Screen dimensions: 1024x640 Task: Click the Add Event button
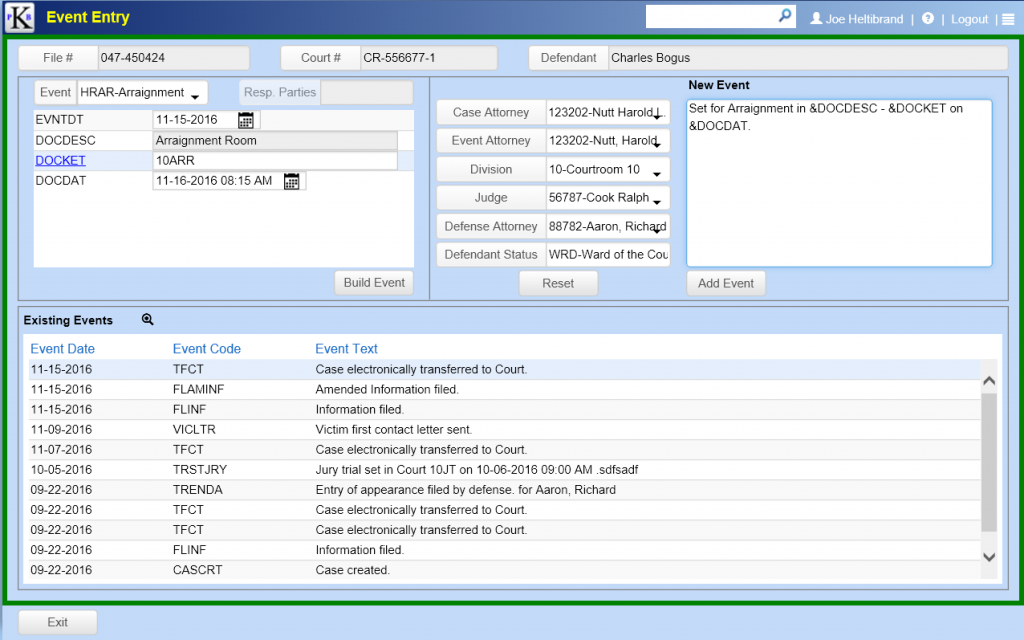726,283
